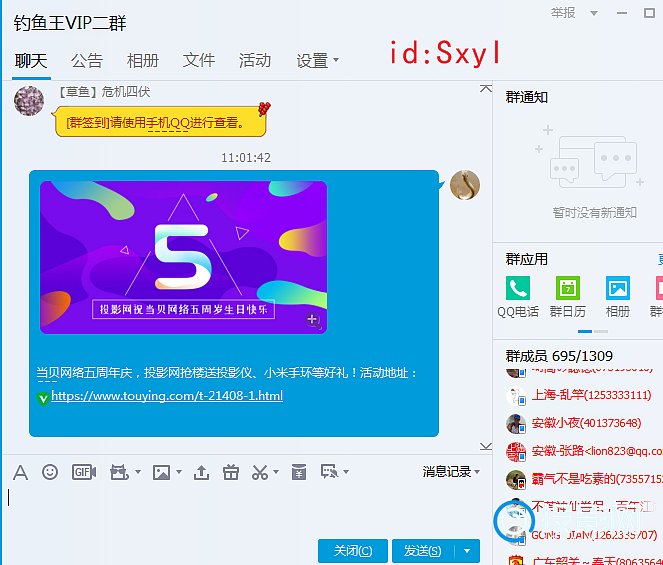Click avatar of 霸气不是吃素的

[515, 480]
